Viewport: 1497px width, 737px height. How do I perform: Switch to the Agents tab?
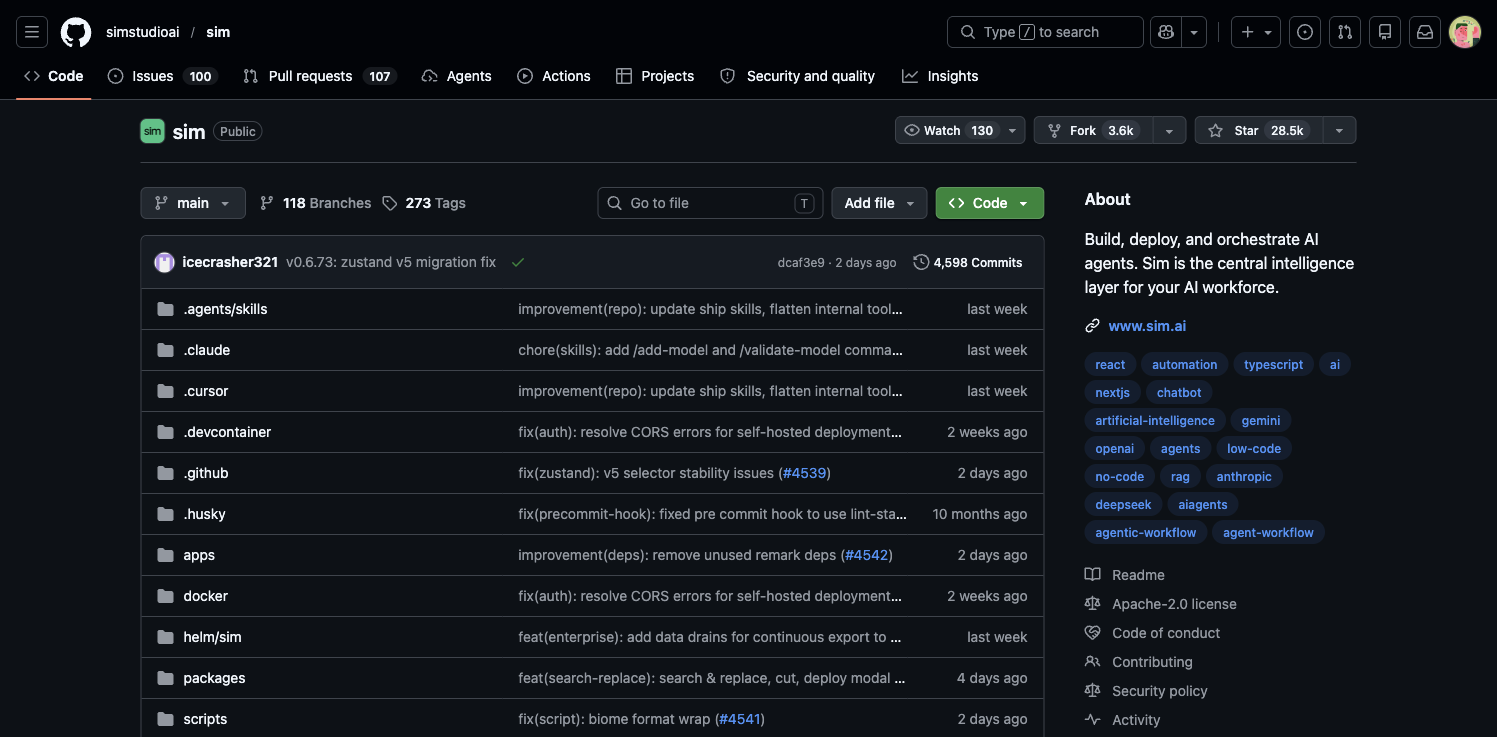click(457, 76)
